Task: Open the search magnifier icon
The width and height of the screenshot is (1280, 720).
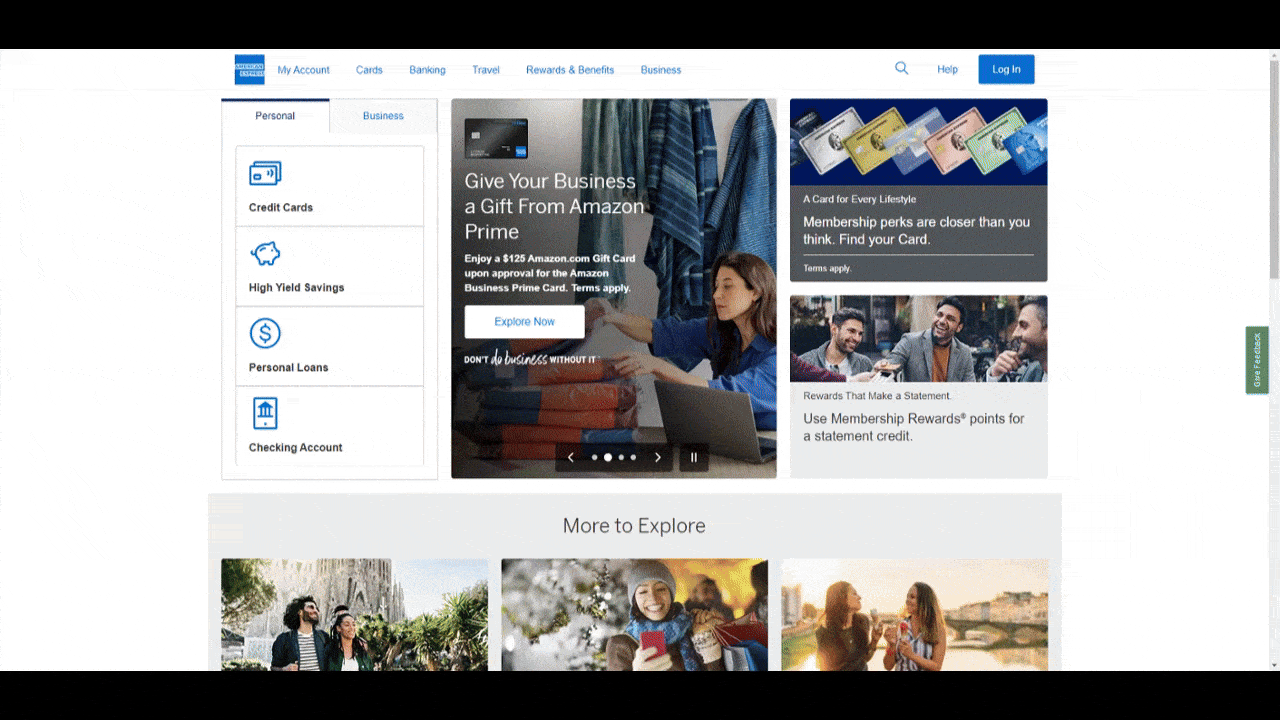Action: (901, 68)
